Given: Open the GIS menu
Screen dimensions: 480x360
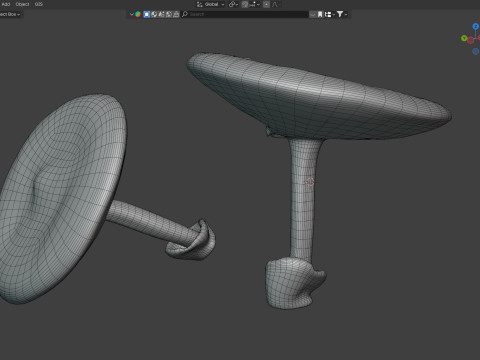Looking at the screenshot, I should 39,4.
